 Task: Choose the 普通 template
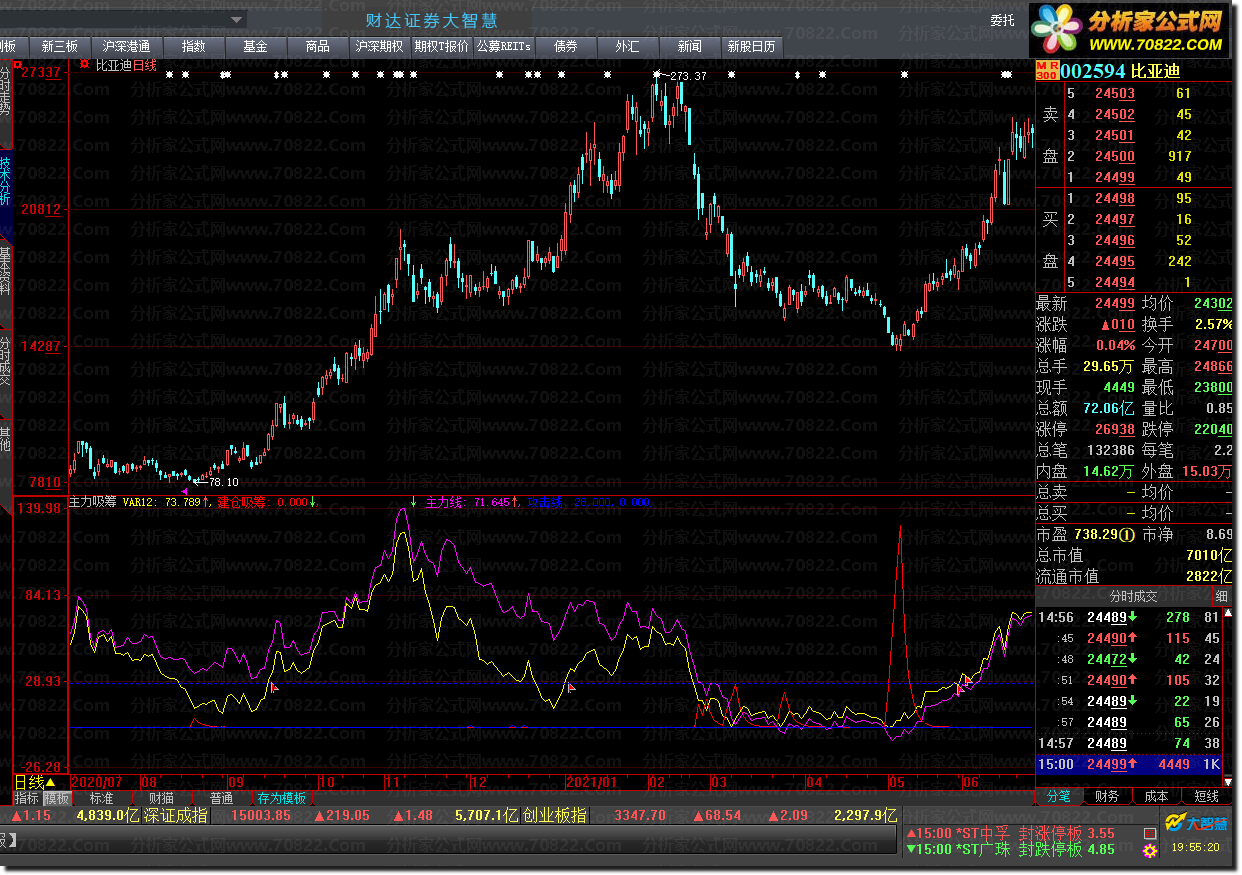click(x=221, y=799)
